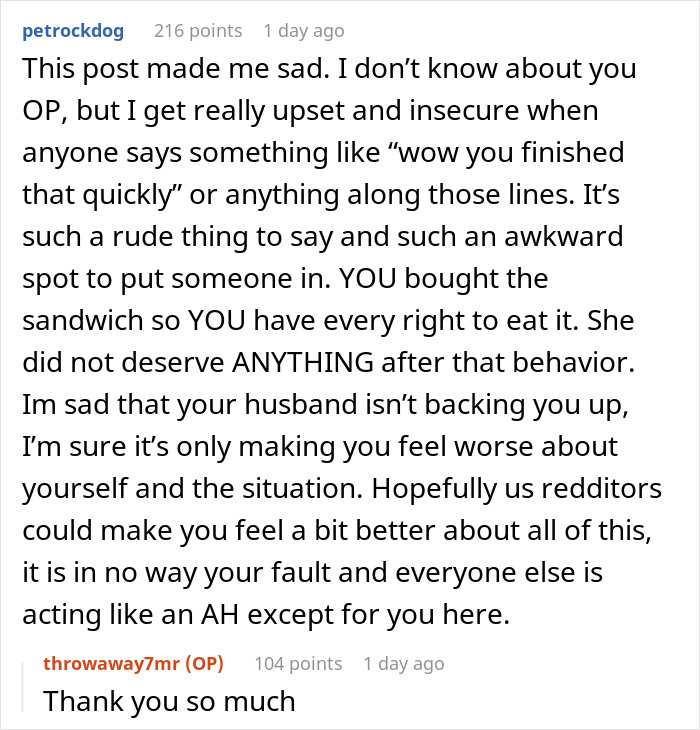Open the timestamp on petrockdog's comment

[304, 31]
